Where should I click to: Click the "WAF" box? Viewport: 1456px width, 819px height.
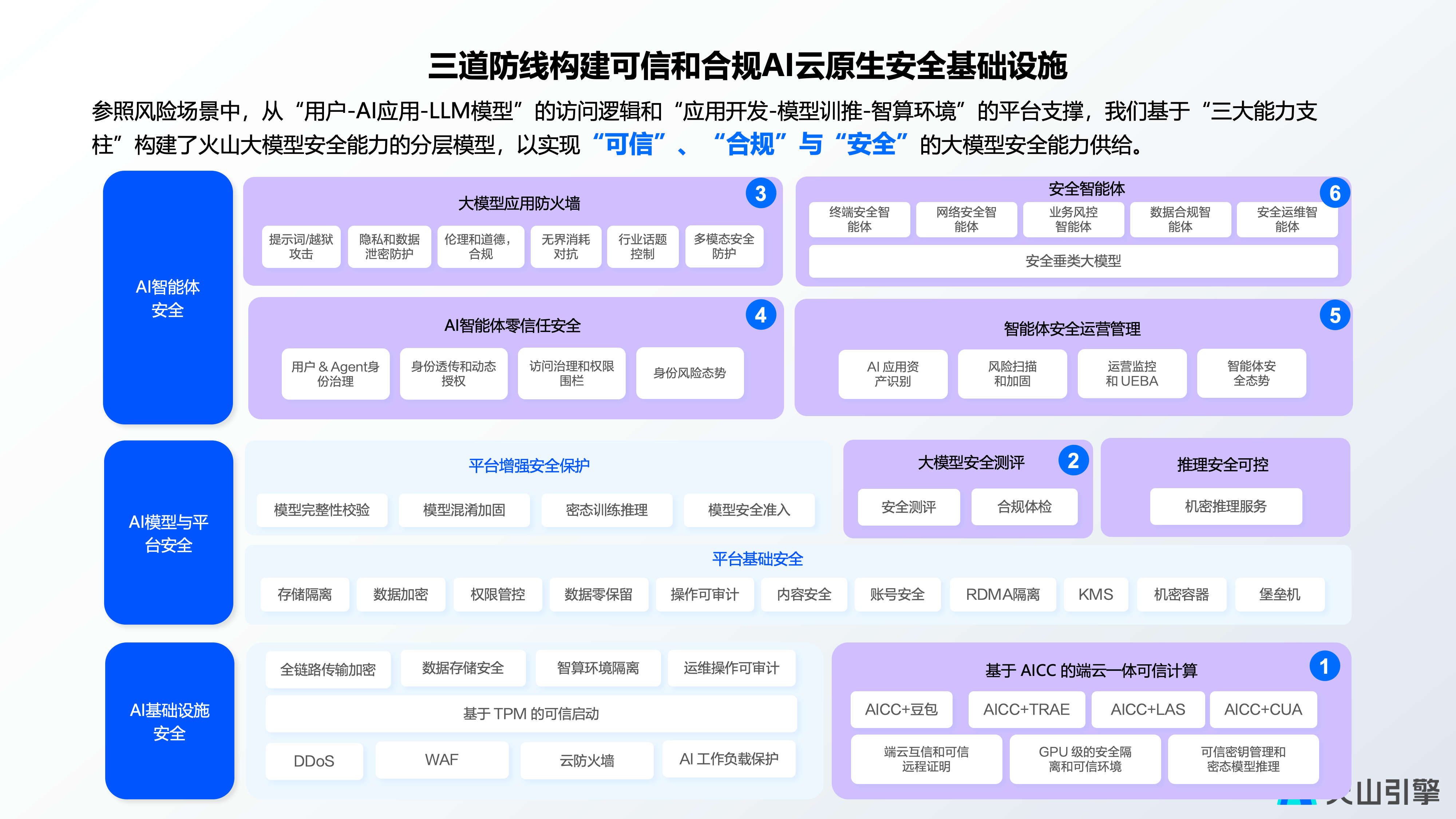point(442,760)
